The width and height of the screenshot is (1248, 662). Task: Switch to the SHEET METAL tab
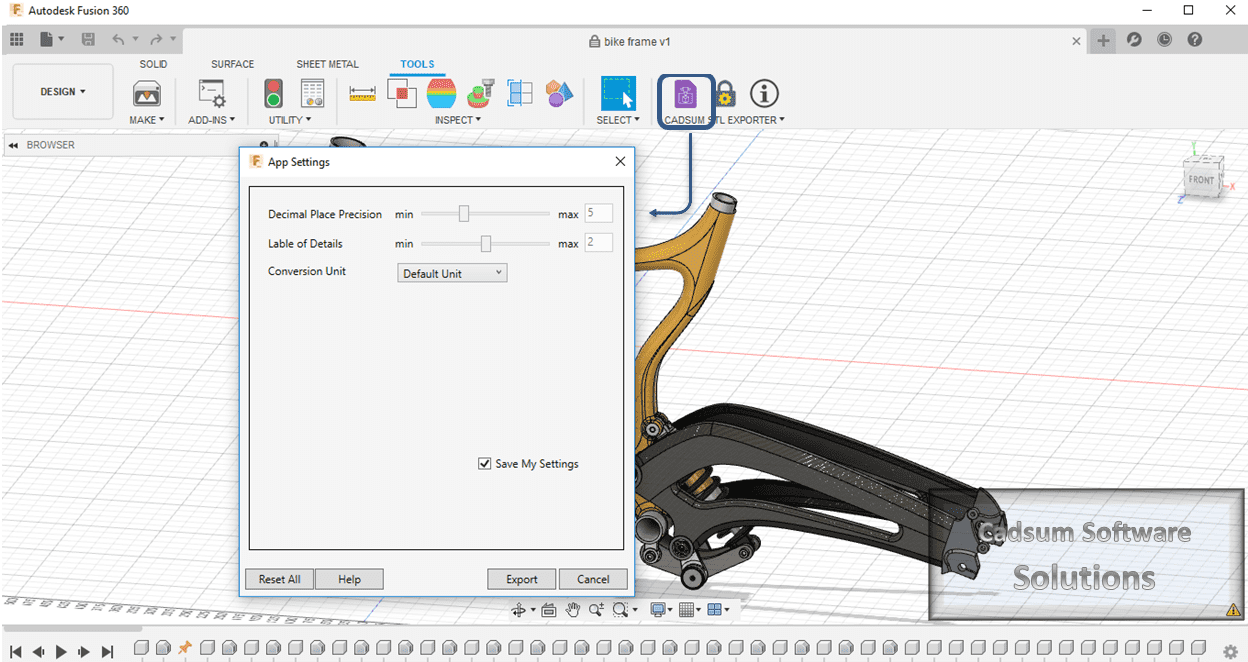tap(327, 63)
